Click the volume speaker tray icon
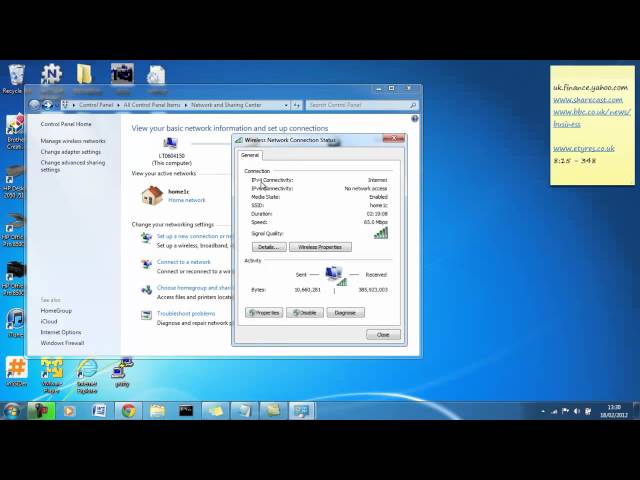 pyautogui.click(x=576, y=411)
